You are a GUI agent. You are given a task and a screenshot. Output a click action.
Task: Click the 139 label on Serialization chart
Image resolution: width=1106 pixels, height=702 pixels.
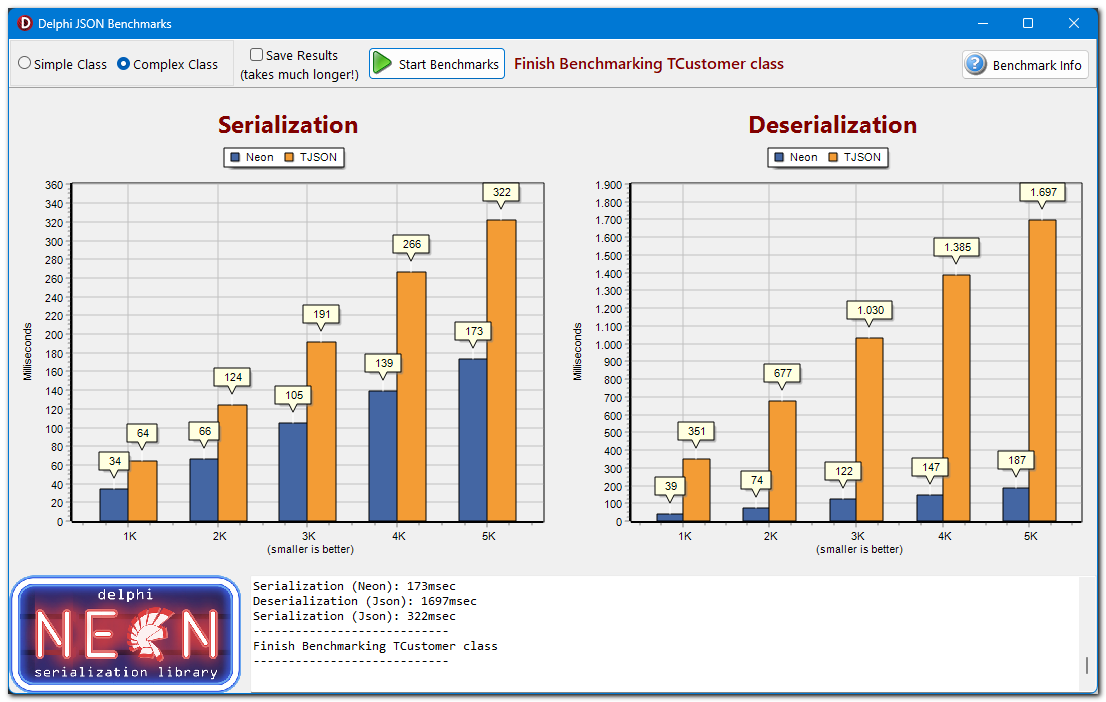coord(384,363)
